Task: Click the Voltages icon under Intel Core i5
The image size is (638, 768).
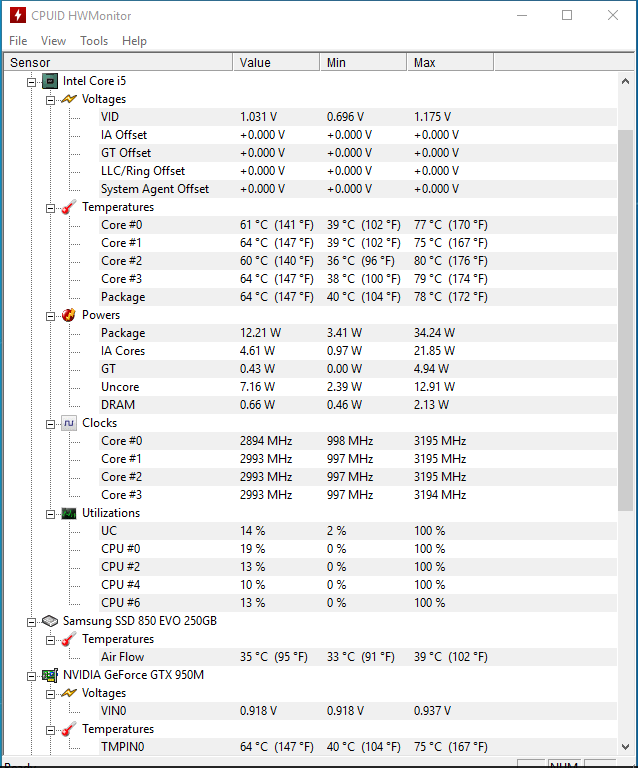Action: [69, 99]
